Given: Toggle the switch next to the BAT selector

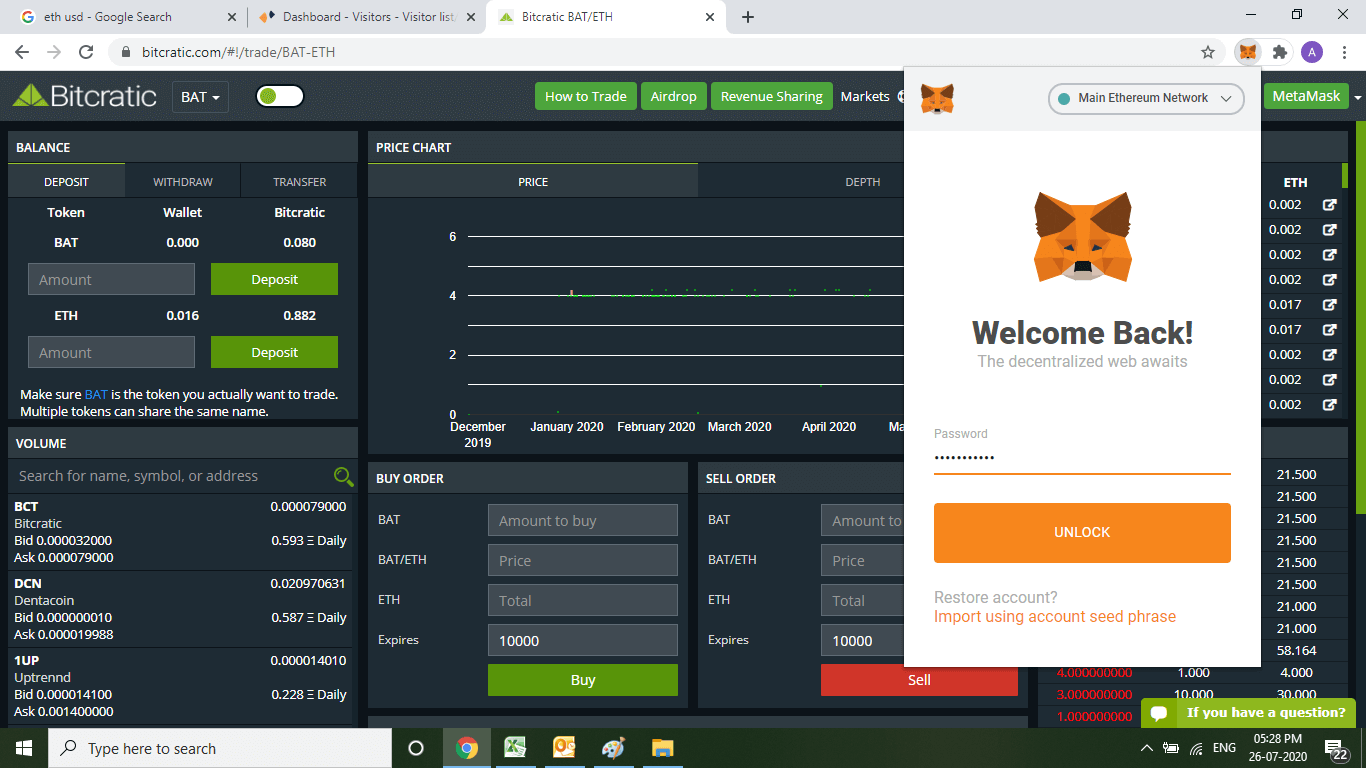Looking at the screenshot, I should coord(280,97).
